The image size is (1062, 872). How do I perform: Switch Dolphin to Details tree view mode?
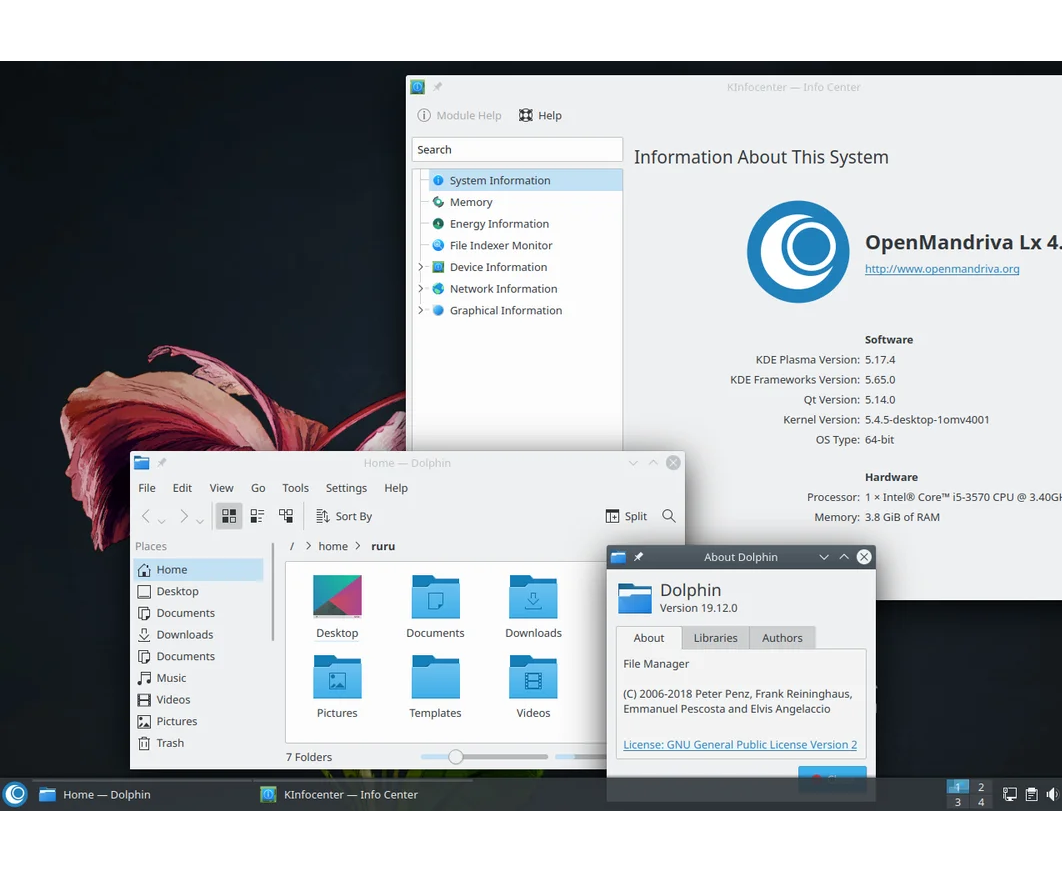[286, 516]
